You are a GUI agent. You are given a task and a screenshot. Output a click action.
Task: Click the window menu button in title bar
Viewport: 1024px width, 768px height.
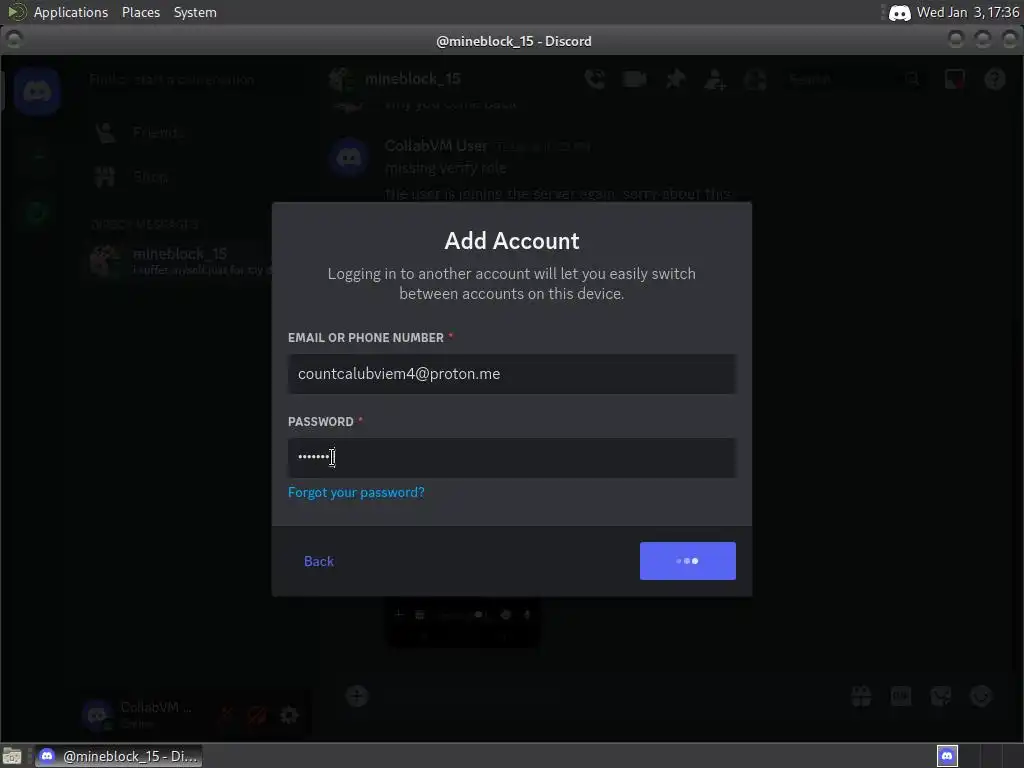click(14, 40)
